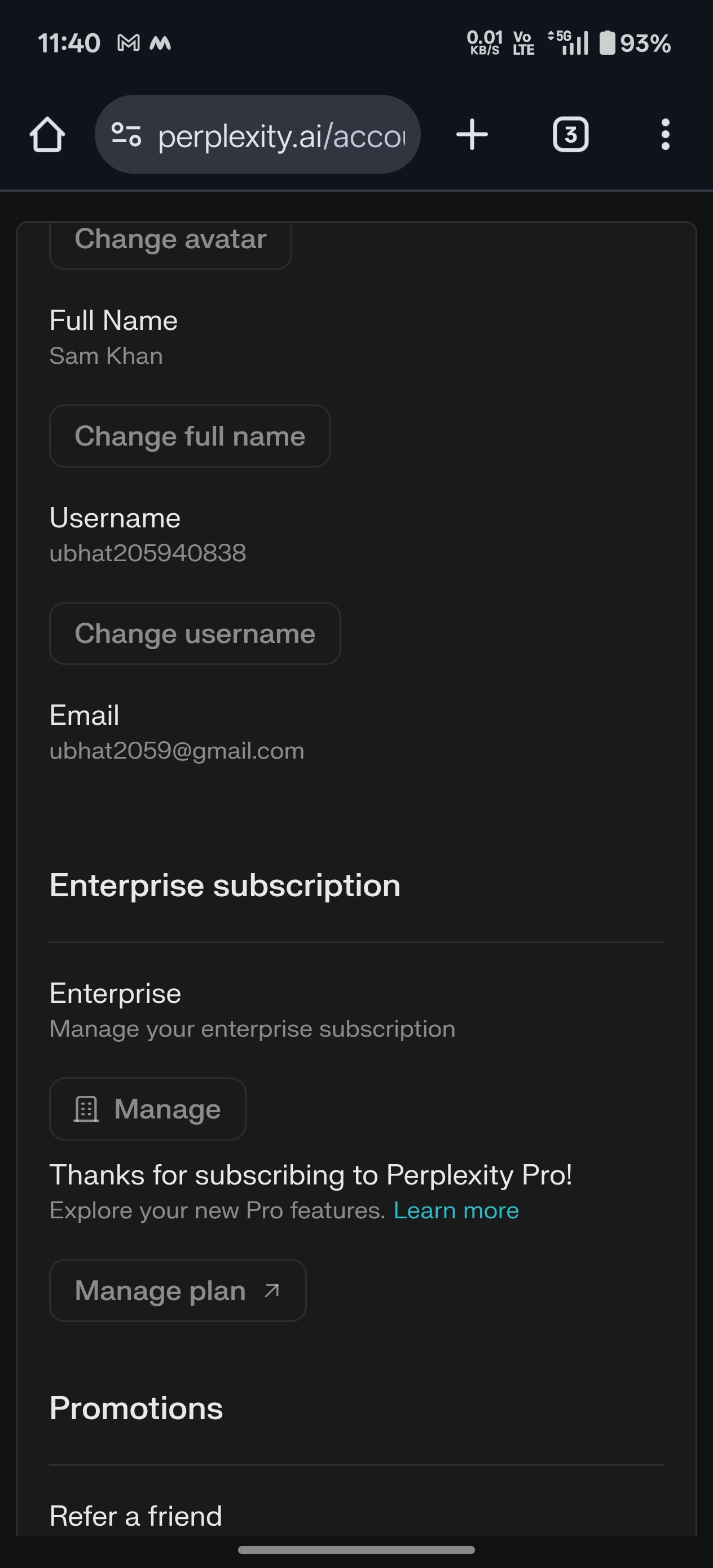The width and height of the screenshot is (713, 1568).
Task: Open Chrome three-dot overflow menu
Action: pos(665,135)
